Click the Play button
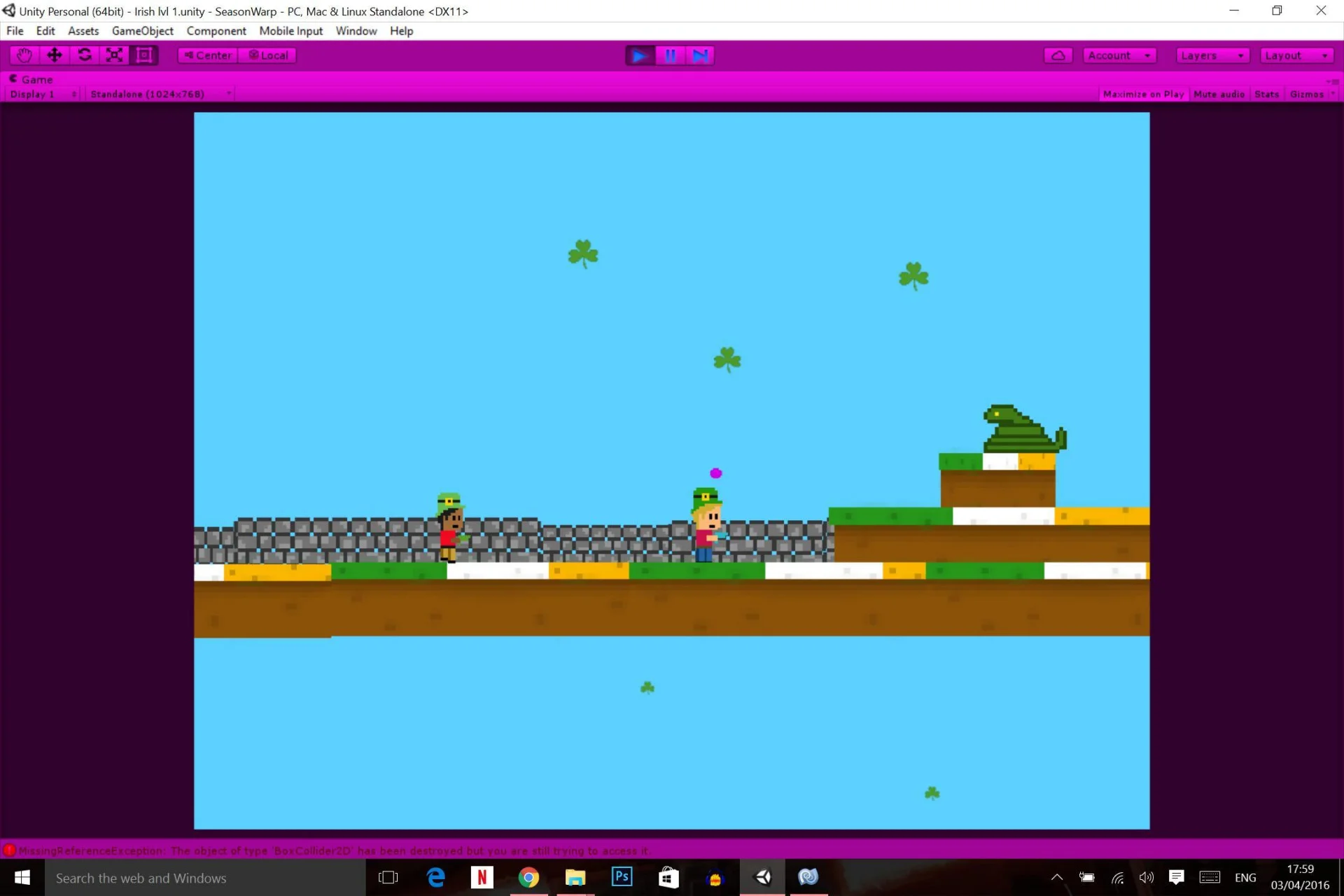Image resolution: width=1344 pixels, height=896 pixels. coord(640,55)
